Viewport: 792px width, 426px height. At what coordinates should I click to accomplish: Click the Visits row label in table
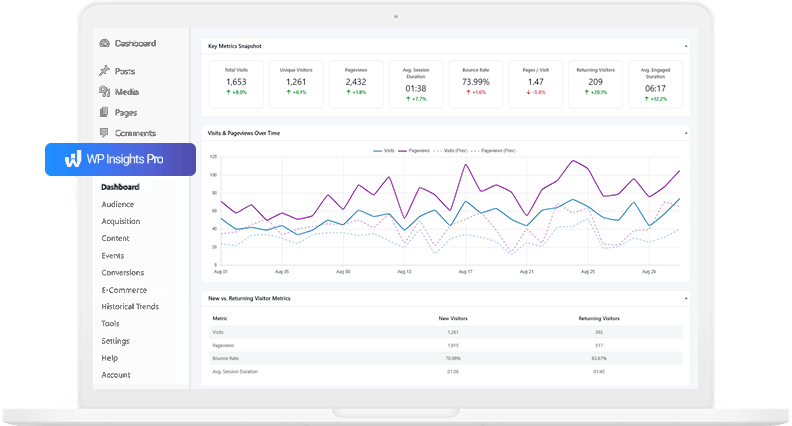tap(218, 332)
